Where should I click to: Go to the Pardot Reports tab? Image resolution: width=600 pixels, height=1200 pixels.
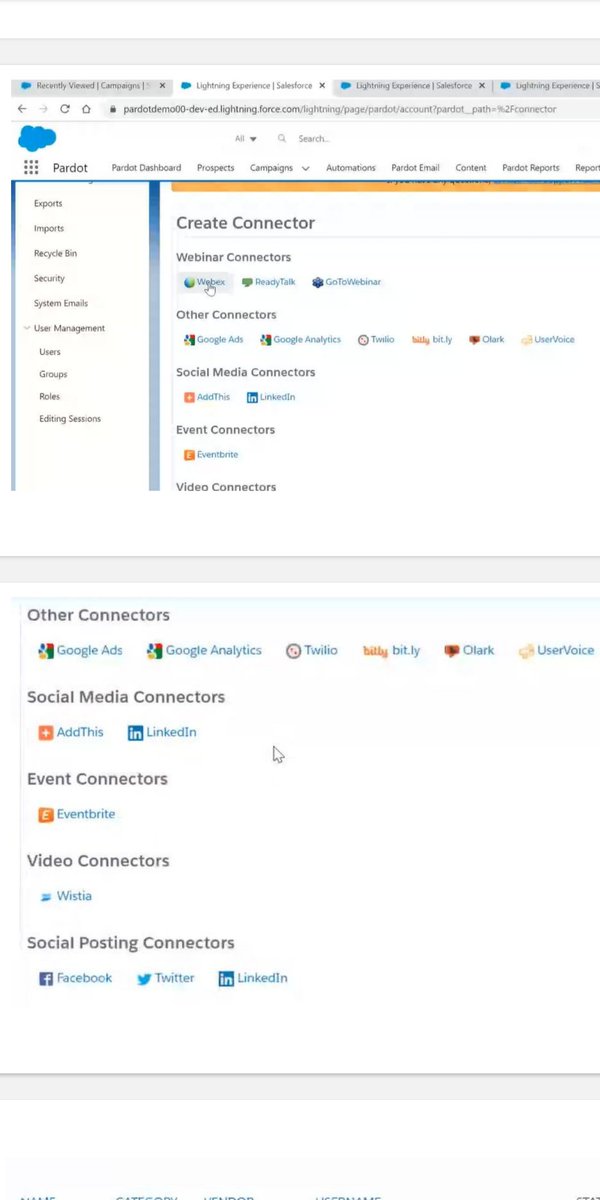531,168
